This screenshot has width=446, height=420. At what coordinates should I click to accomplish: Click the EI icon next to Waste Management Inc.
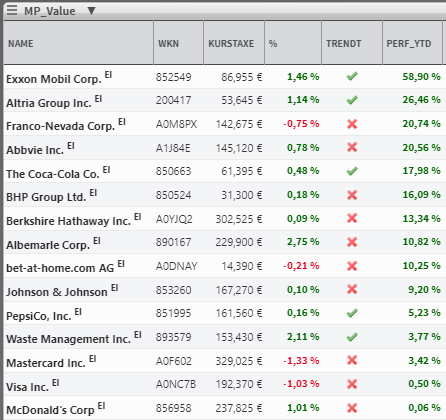138,335
